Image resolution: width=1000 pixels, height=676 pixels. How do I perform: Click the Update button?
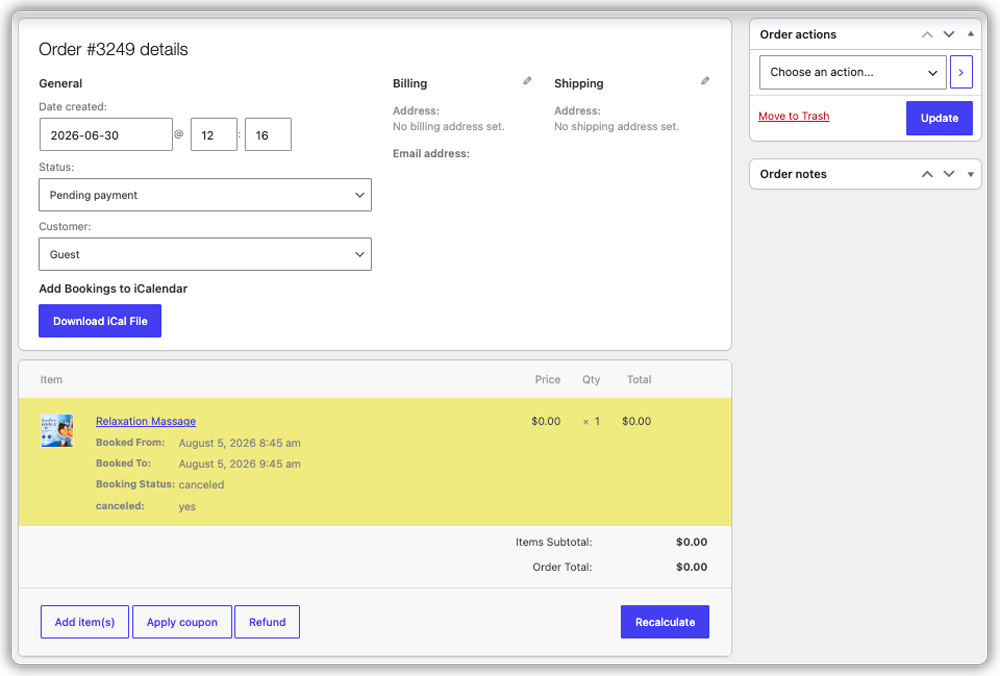pyautogui.click(x=939, y=118)
